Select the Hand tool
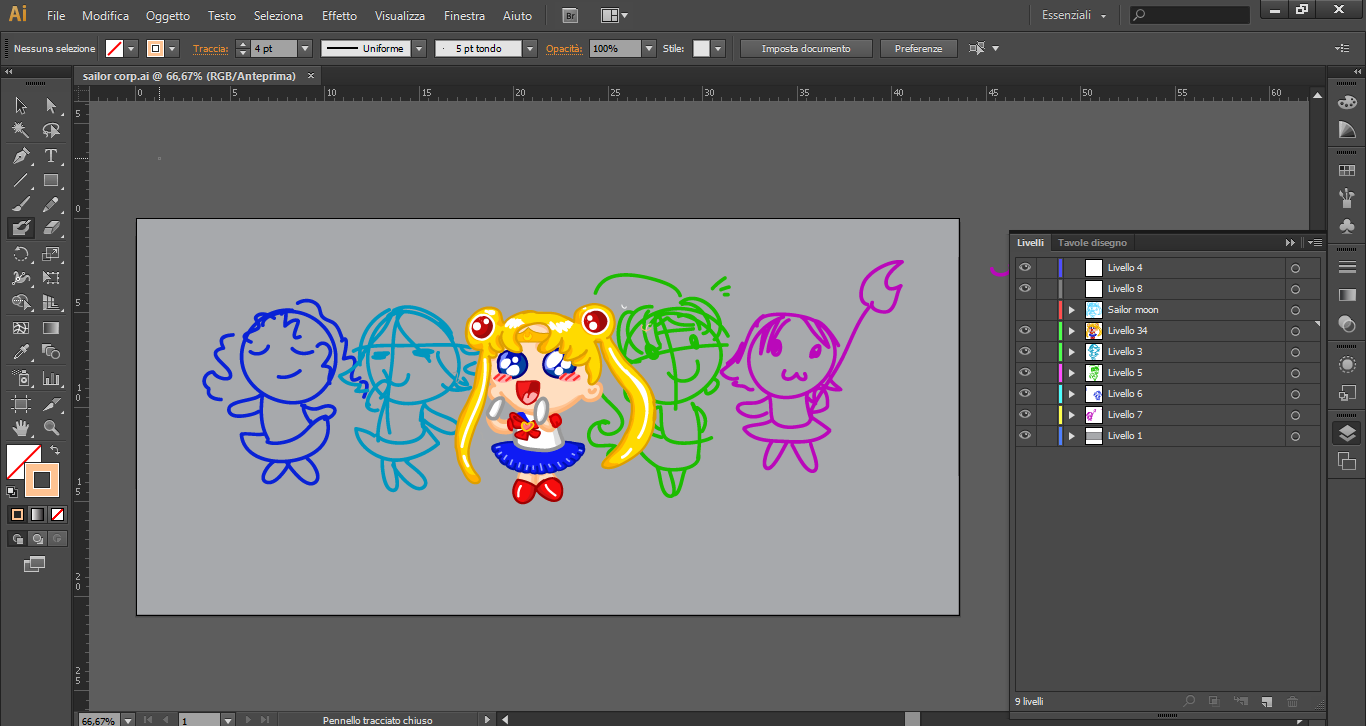This screenshot has height=726, width=1366. pos(21,428)
